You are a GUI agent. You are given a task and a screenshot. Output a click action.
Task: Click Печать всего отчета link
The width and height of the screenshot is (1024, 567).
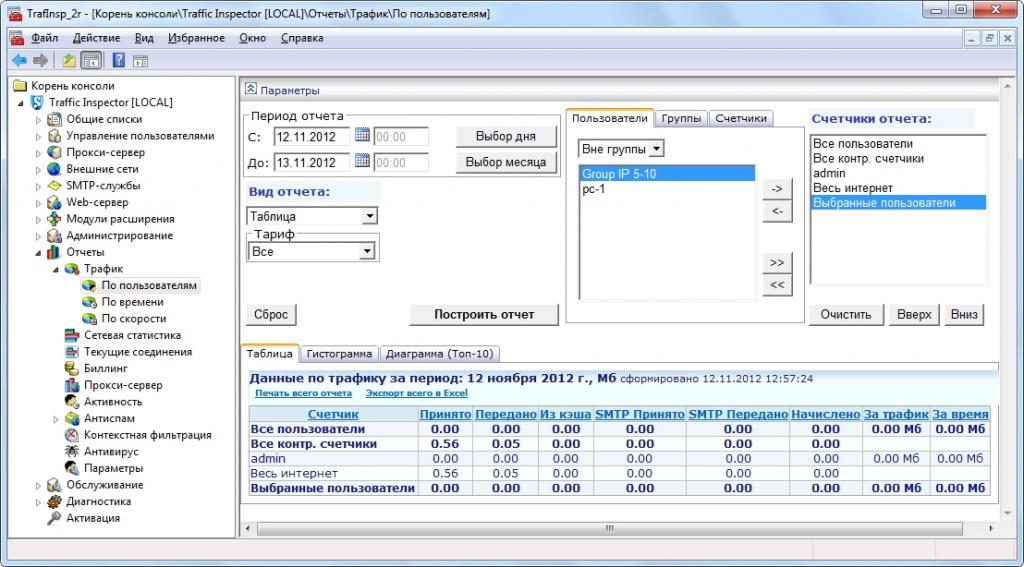[304, 393]
